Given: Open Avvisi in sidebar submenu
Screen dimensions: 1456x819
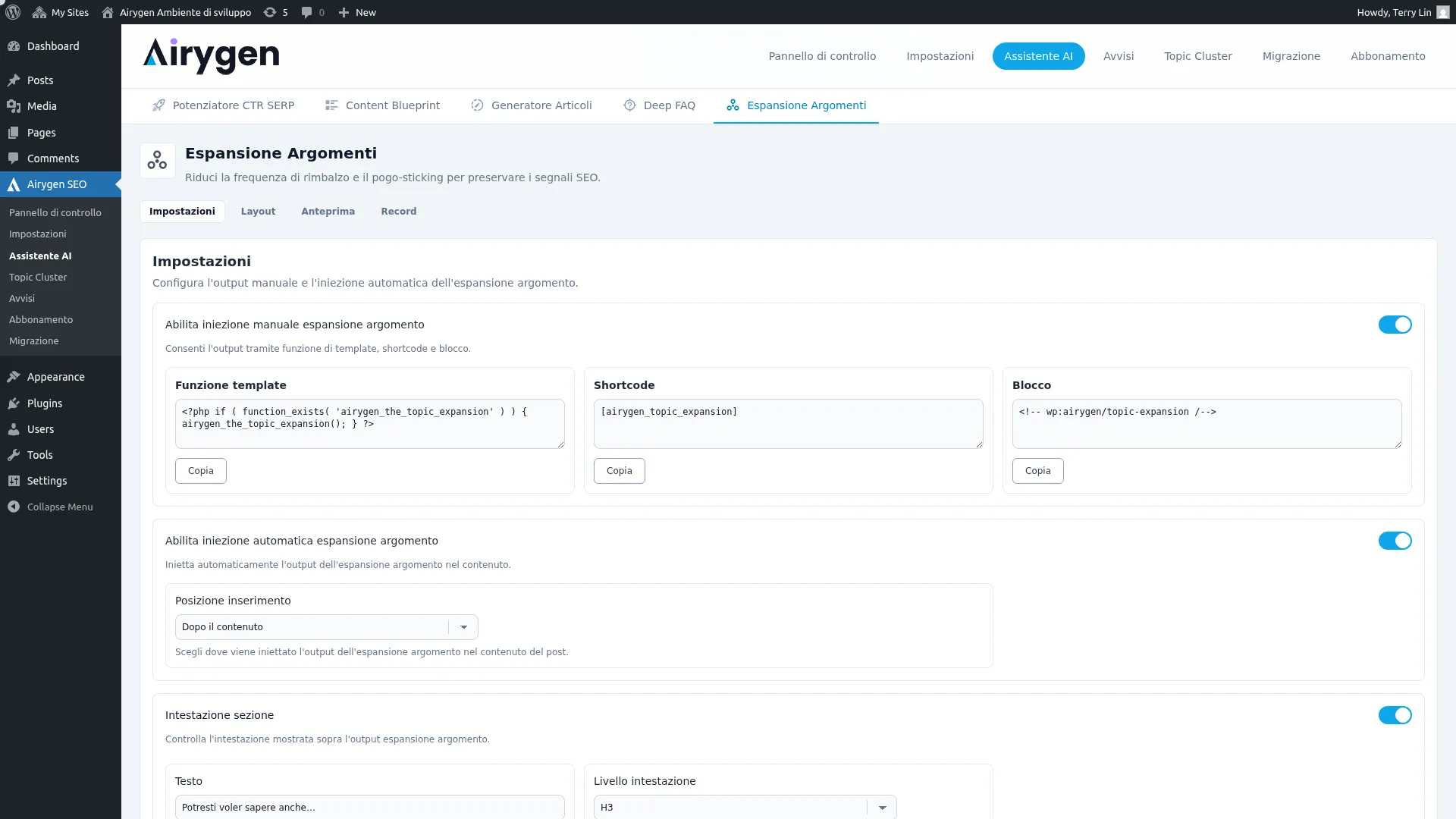Looking at the screenshot, I should click(x=22, y=299).
